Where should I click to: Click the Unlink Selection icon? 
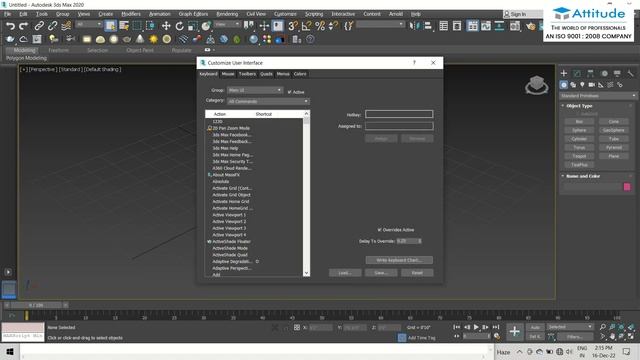pos(52,26)
